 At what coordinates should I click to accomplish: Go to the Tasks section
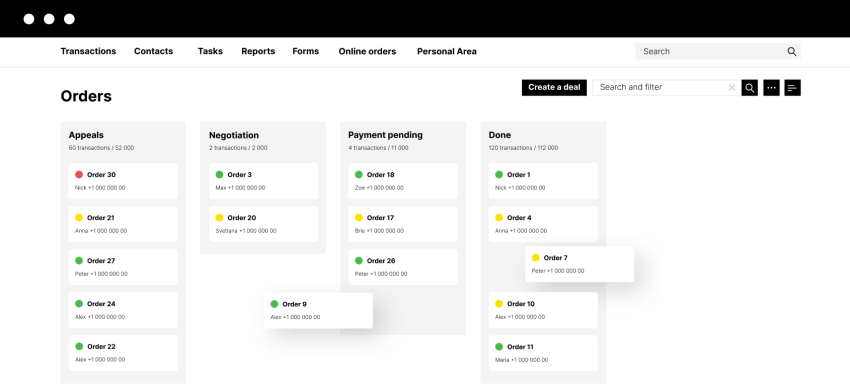click(210, 52)
